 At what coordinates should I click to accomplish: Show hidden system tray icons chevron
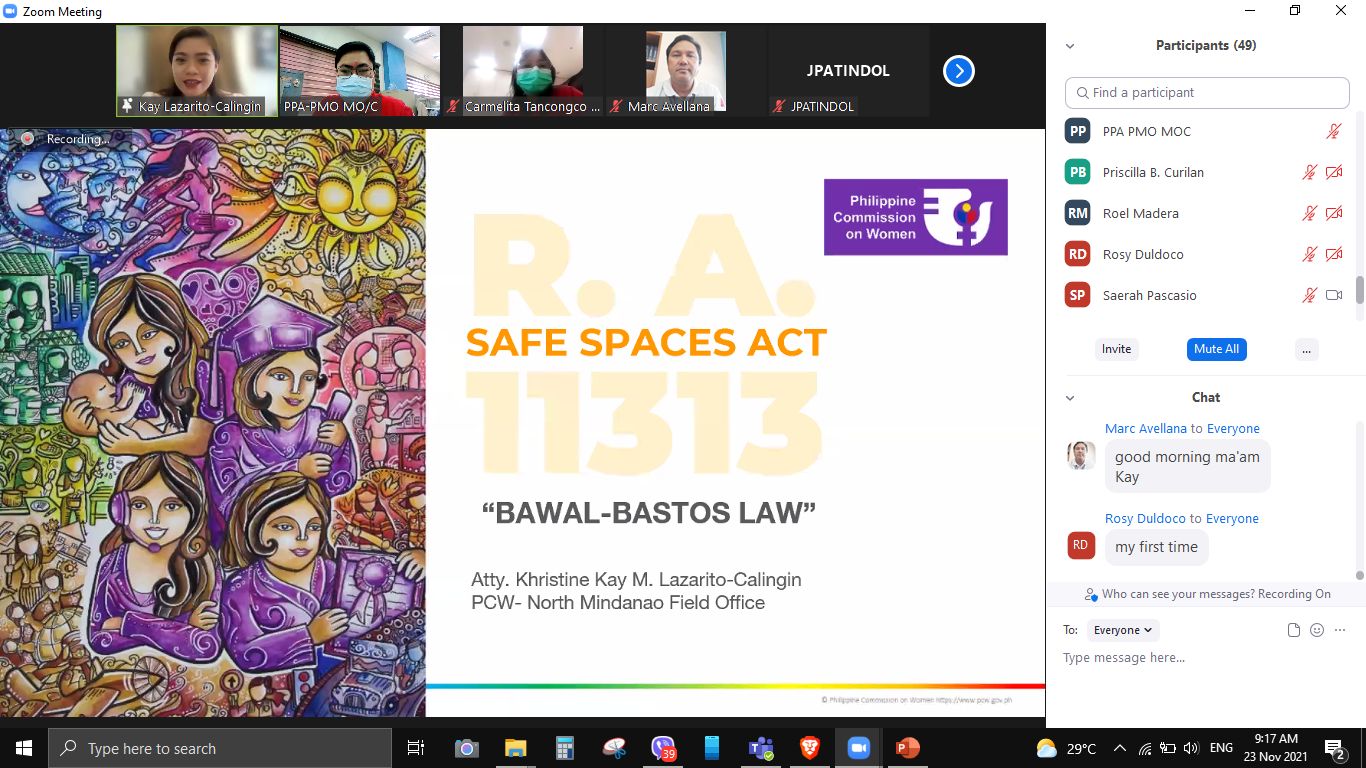1119,748
